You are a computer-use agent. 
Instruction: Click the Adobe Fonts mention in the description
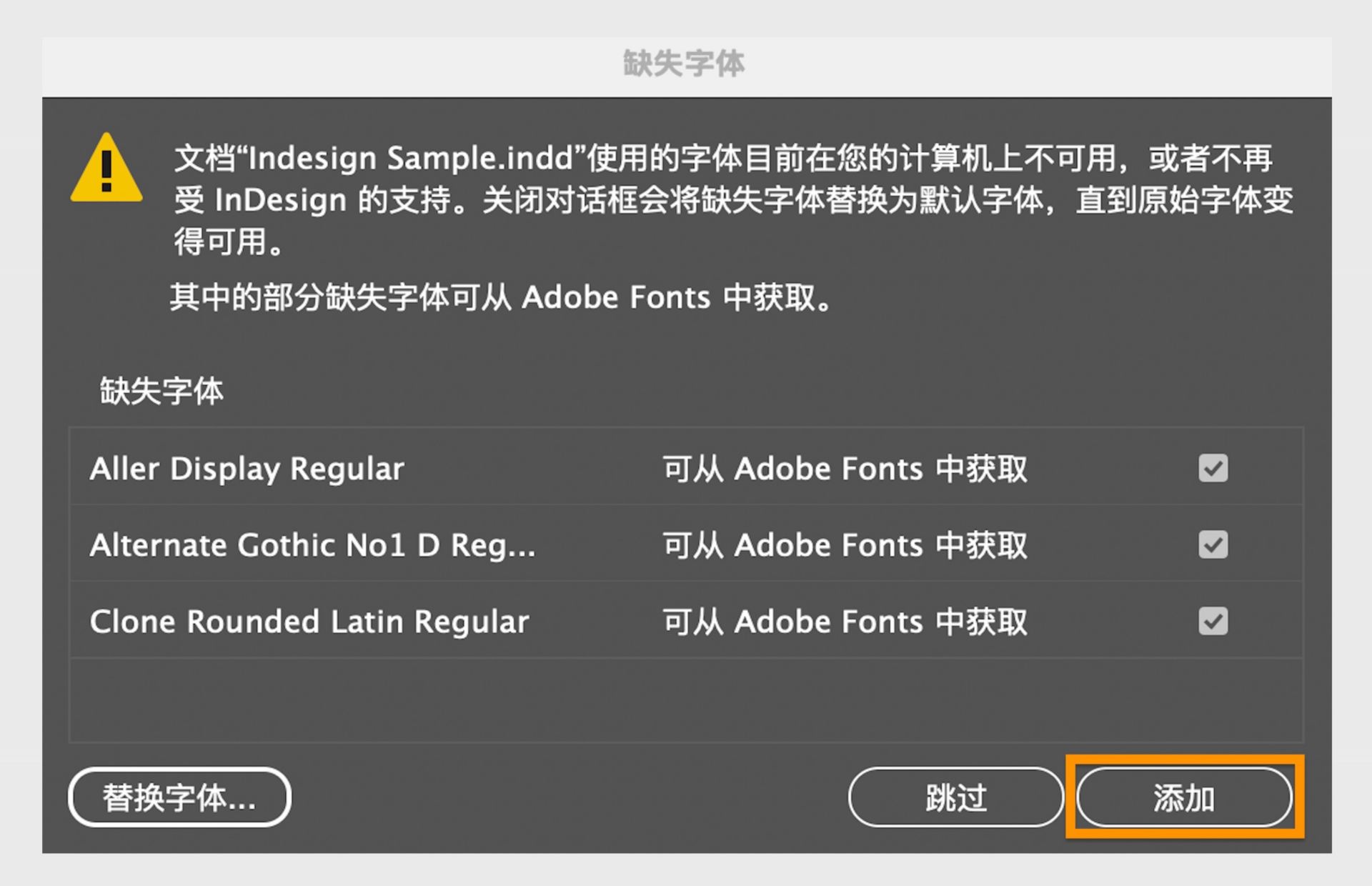coord(616,298)
